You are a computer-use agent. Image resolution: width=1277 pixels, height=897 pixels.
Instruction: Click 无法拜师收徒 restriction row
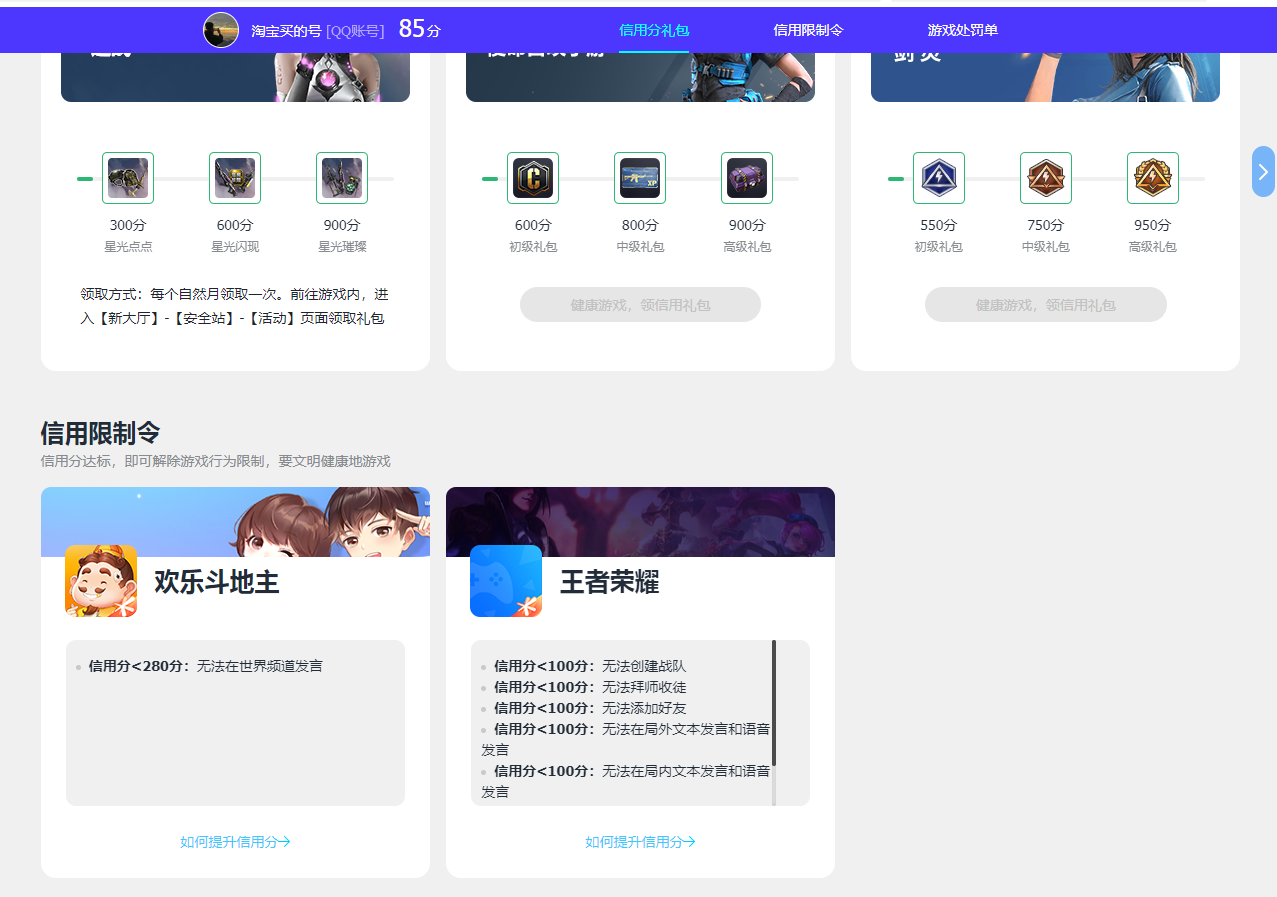coord(590,687)
